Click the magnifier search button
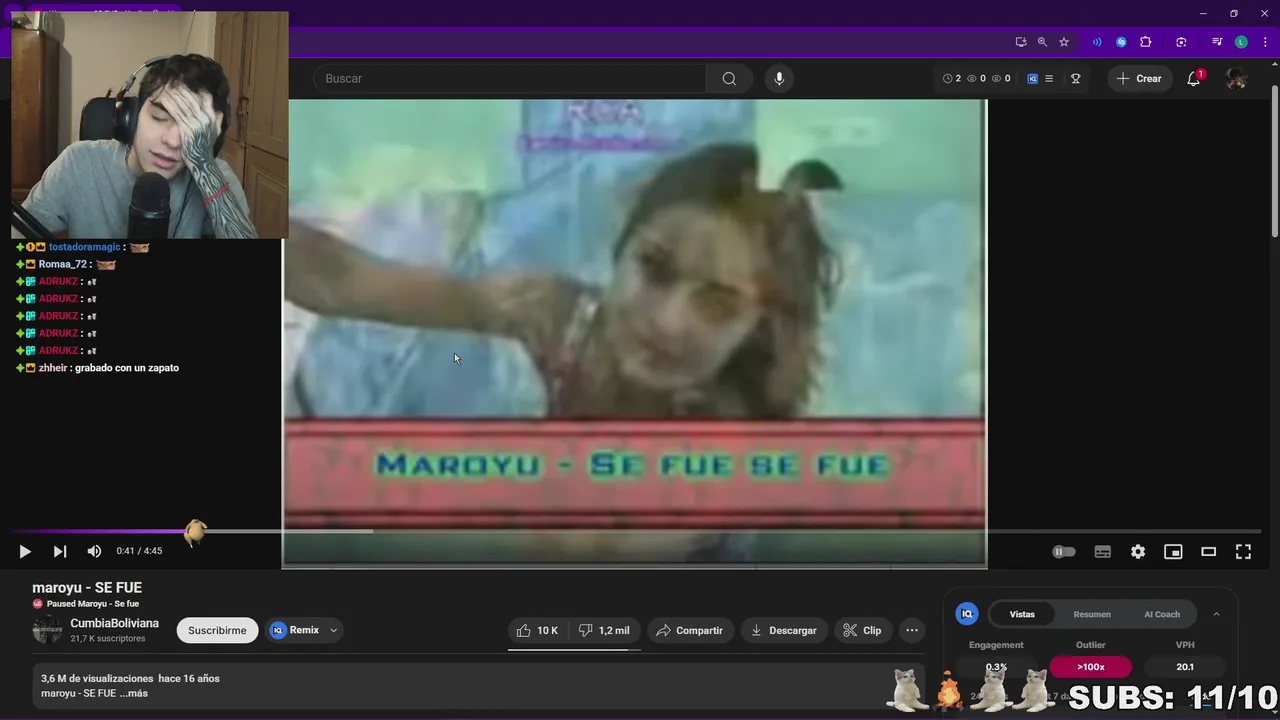The width and height of the screenshot is (1280, 720). [x=729, y=79]
